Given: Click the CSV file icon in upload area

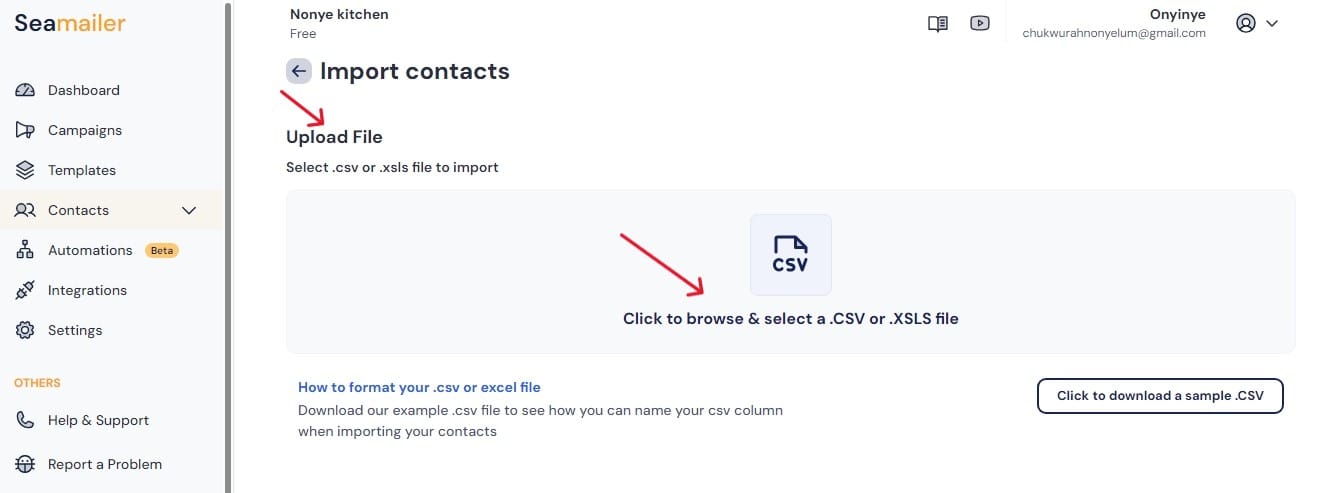Looking at the screenshot, I should click(x=790, y=254).
